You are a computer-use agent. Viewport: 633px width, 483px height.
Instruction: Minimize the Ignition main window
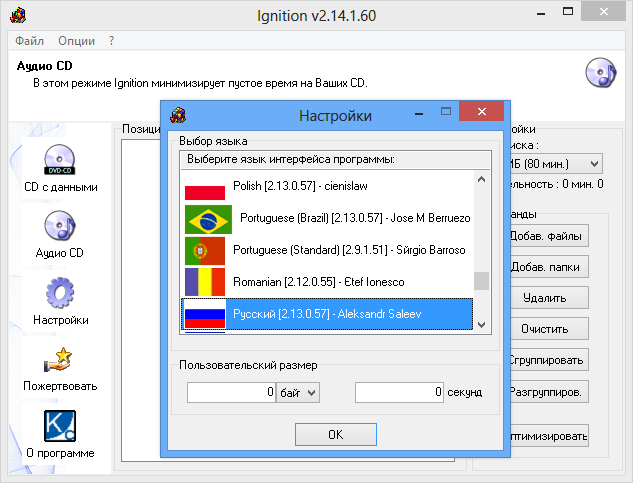(541, 14)
